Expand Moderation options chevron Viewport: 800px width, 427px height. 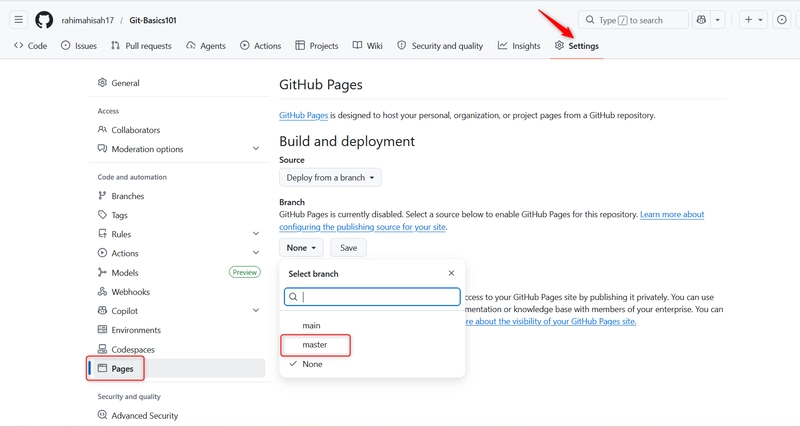[x=256, y=148]
